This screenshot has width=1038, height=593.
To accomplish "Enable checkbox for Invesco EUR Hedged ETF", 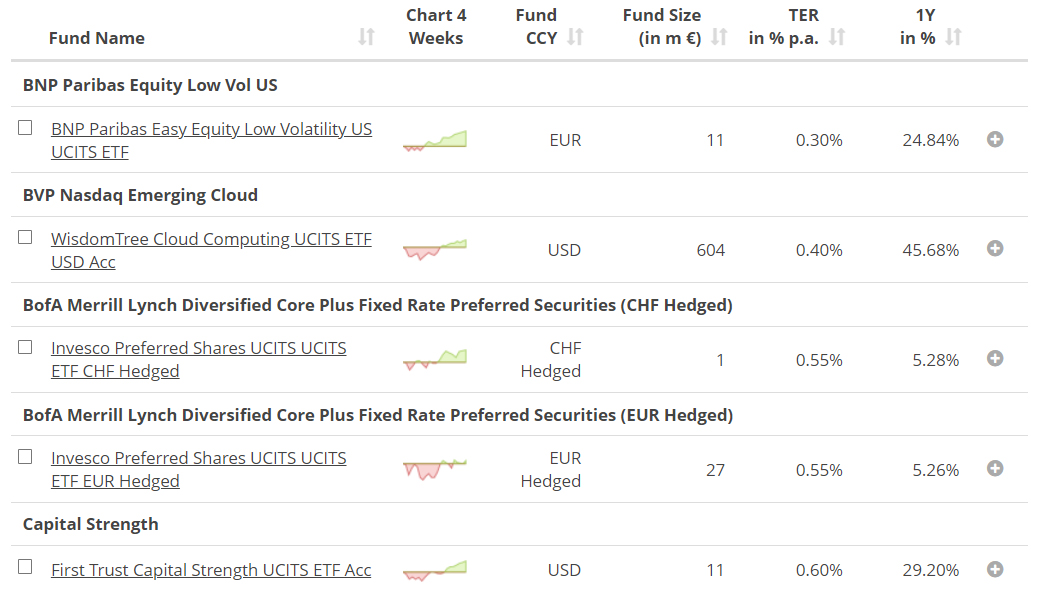I will tap(26, 457).
